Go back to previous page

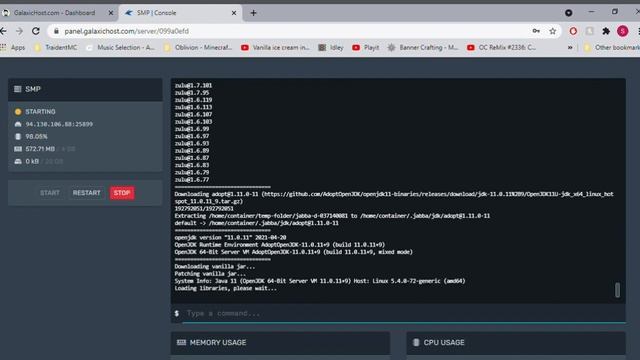(3, 31)
